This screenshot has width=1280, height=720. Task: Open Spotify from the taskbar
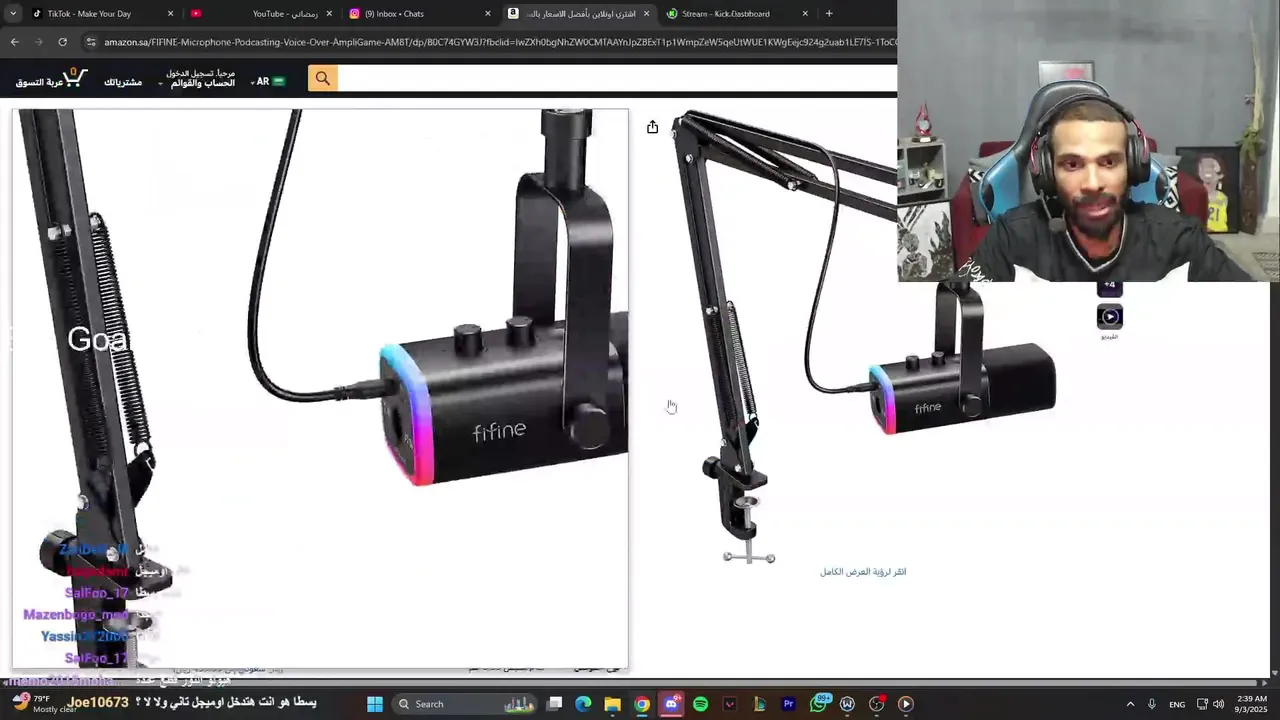tap(700, 704)
